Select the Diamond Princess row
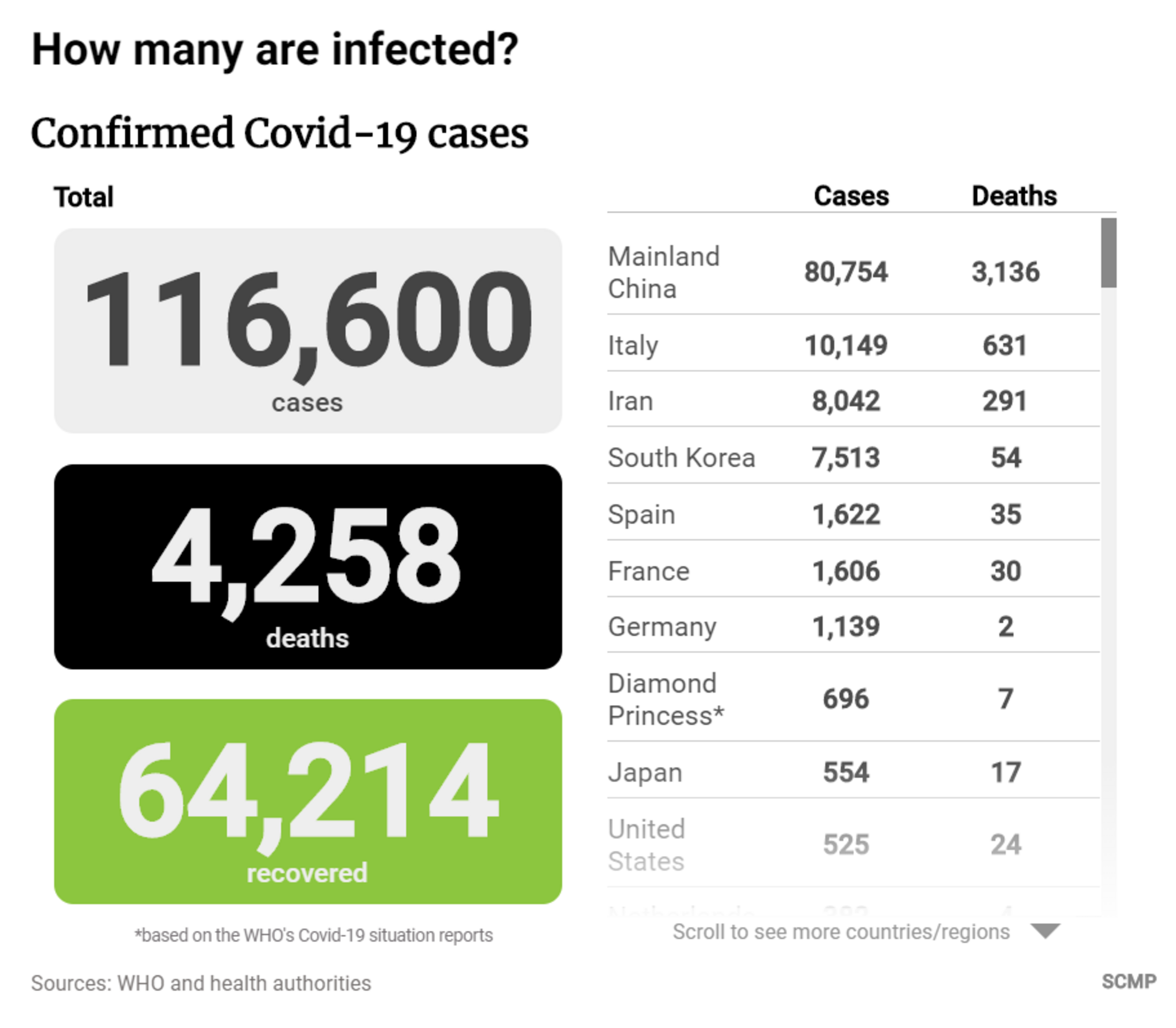The height and width of the screenshot is (1028, 1176). (x=853, y=699)
